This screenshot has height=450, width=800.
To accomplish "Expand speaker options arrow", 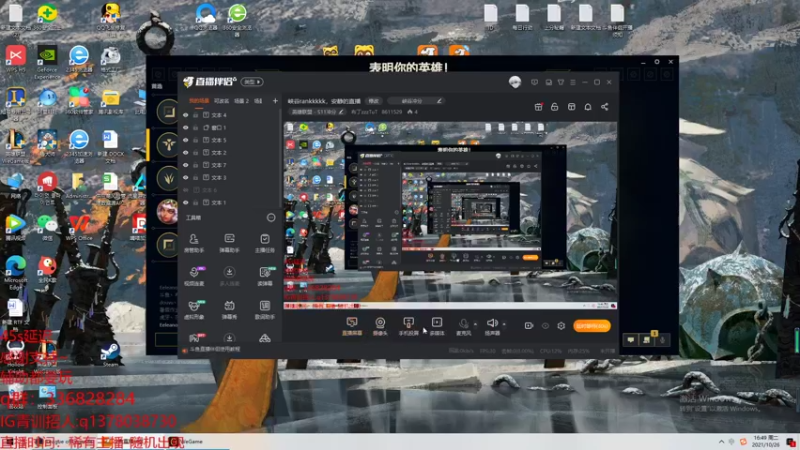I will [x=504, y=324].
